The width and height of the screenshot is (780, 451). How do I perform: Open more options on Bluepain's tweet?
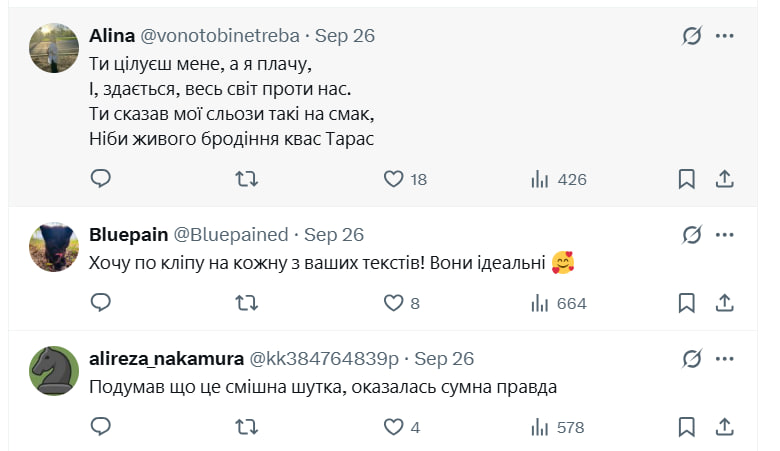tap(726, 235)
